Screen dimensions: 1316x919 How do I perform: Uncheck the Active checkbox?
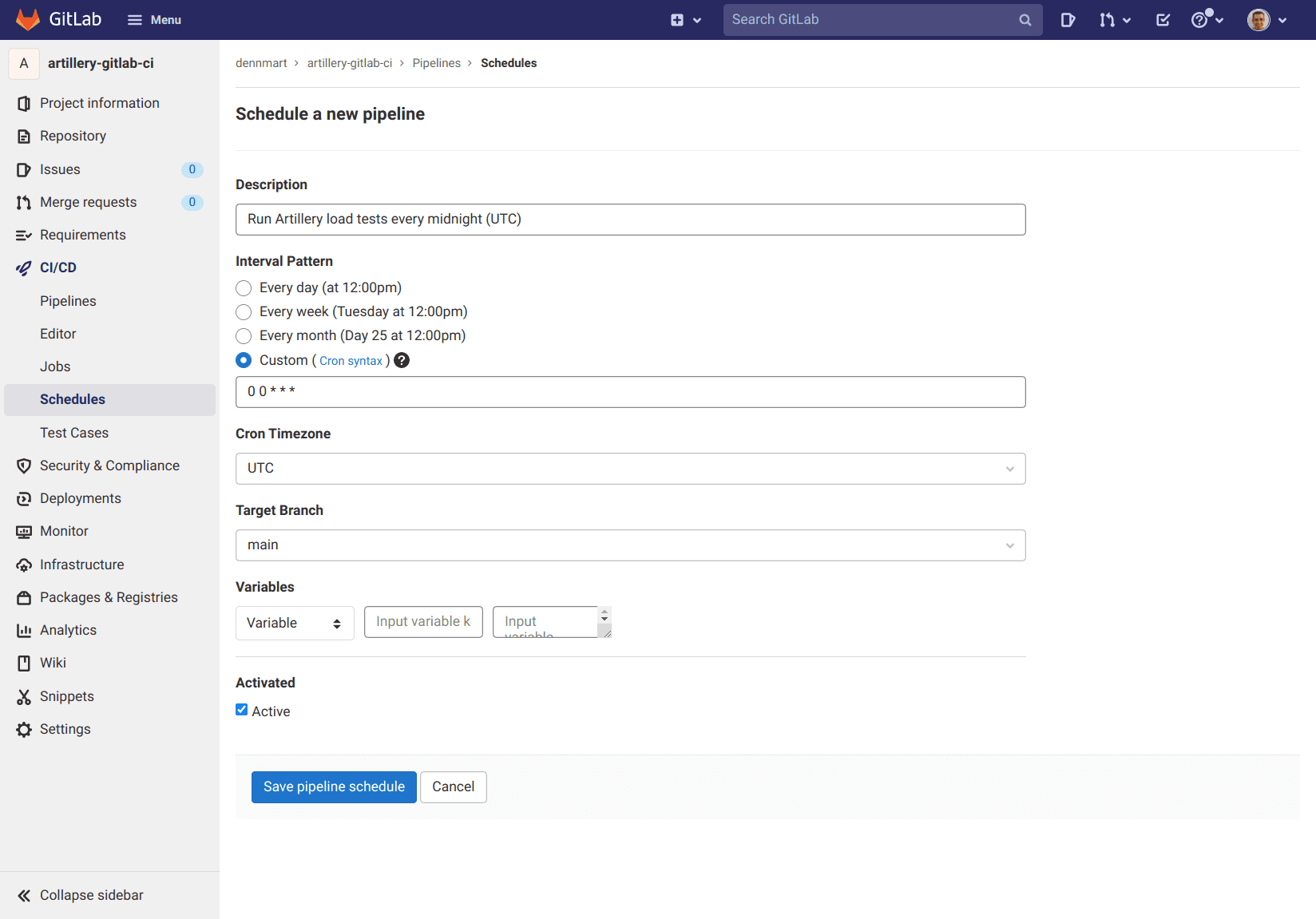point(240,709)
